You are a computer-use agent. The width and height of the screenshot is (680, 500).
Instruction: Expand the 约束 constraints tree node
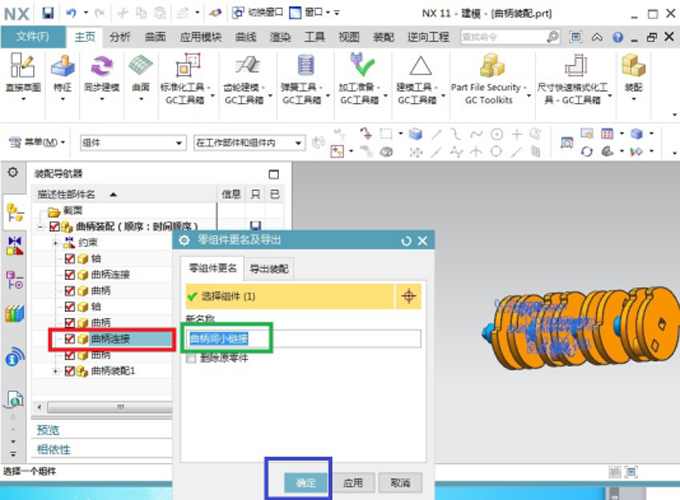tap(56, 243)
